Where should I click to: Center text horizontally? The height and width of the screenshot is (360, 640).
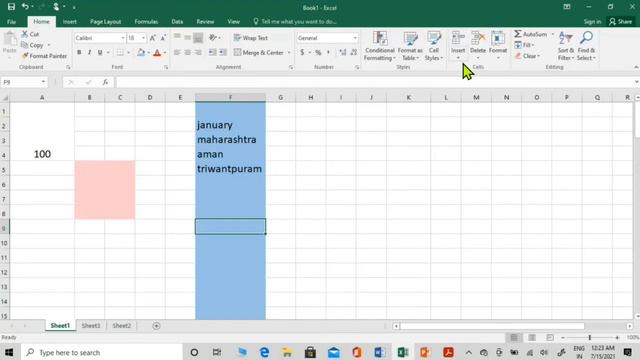tap(187, 52)
